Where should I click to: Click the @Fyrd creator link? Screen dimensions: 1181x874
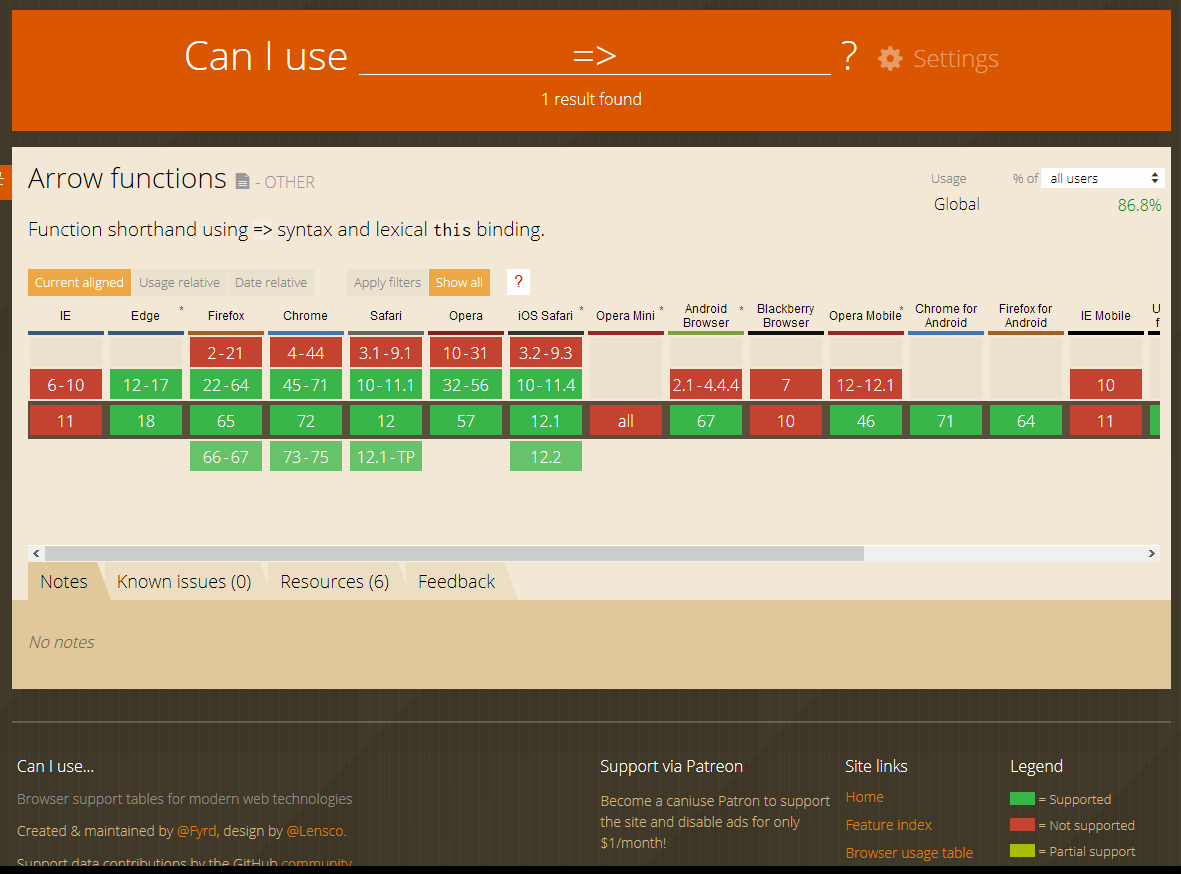click(x=196, y=831)
